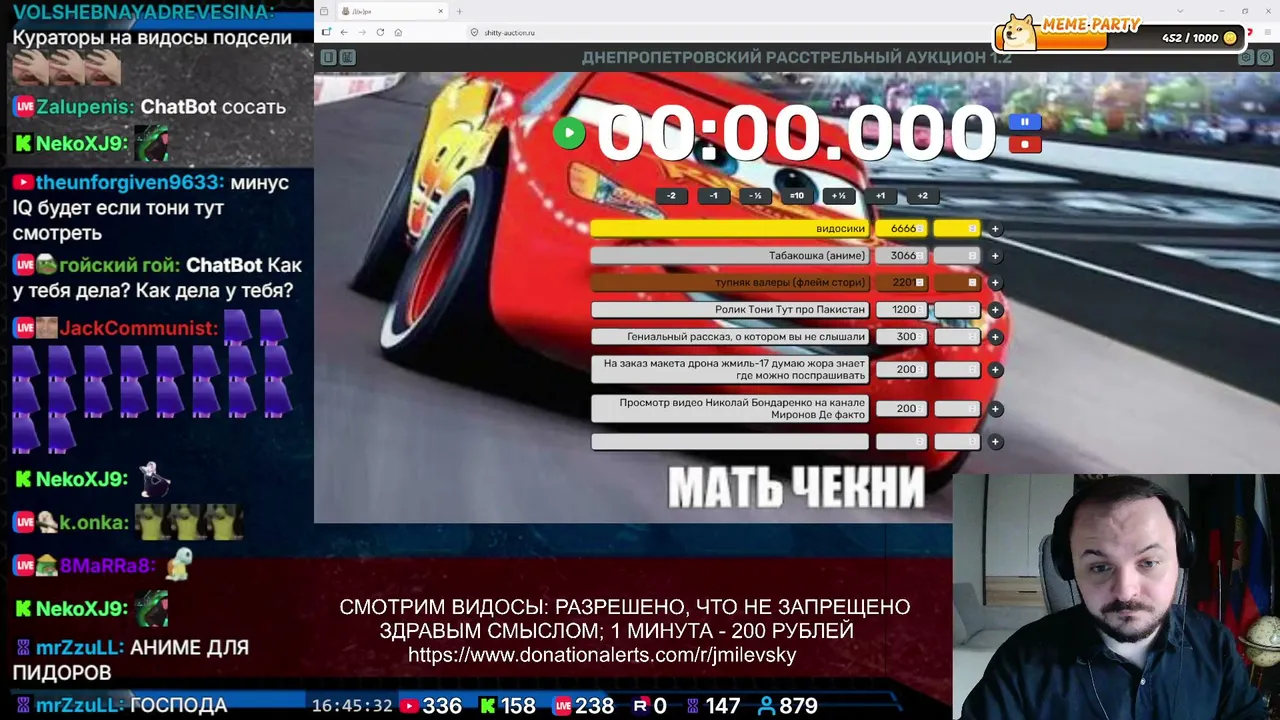This screenshot has width=1280, height=720.
Task: Add one minute with the +1 button
Action: pos(881,196)
